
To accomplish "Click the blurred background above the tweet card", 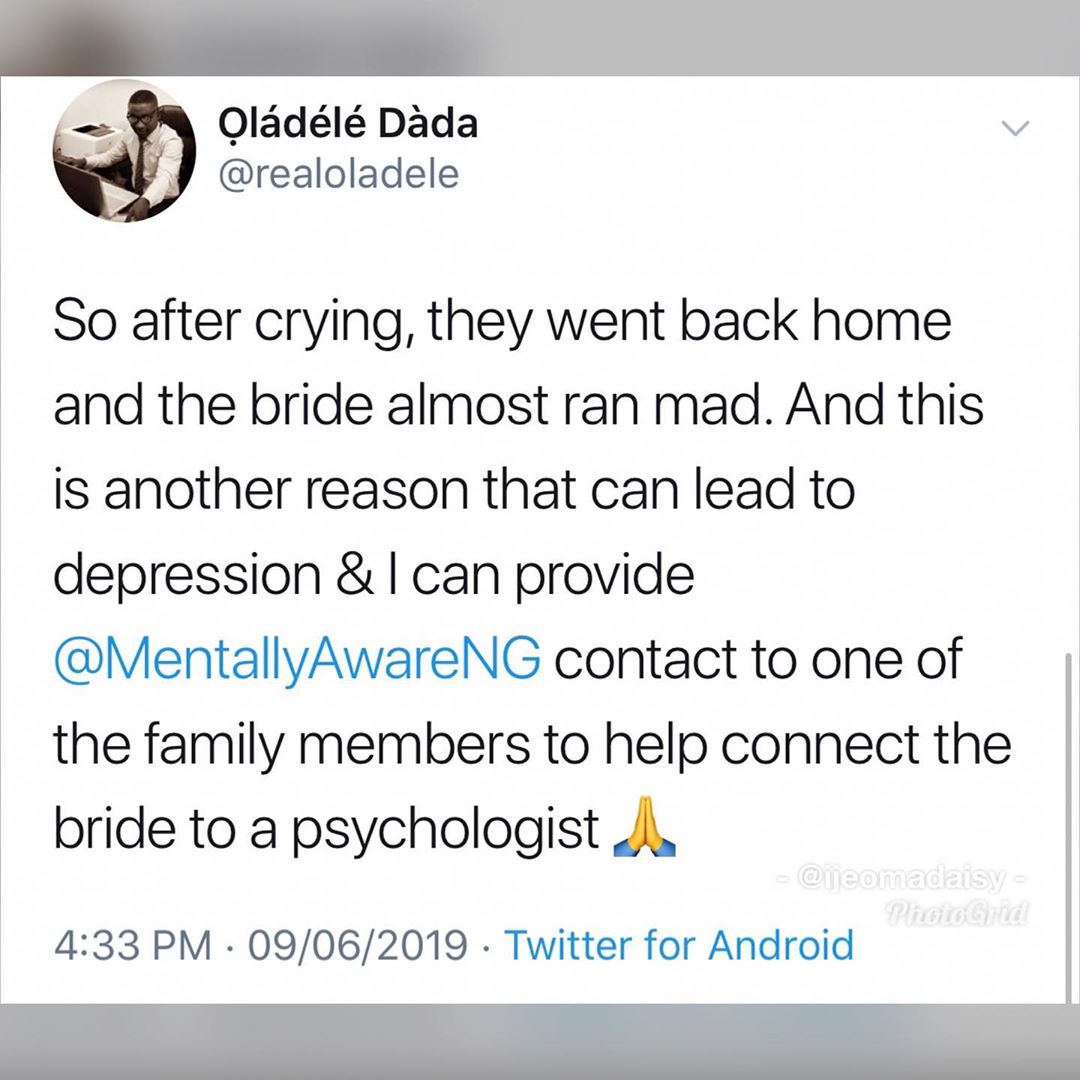I will pyautogui.click(x=540, y=35).
